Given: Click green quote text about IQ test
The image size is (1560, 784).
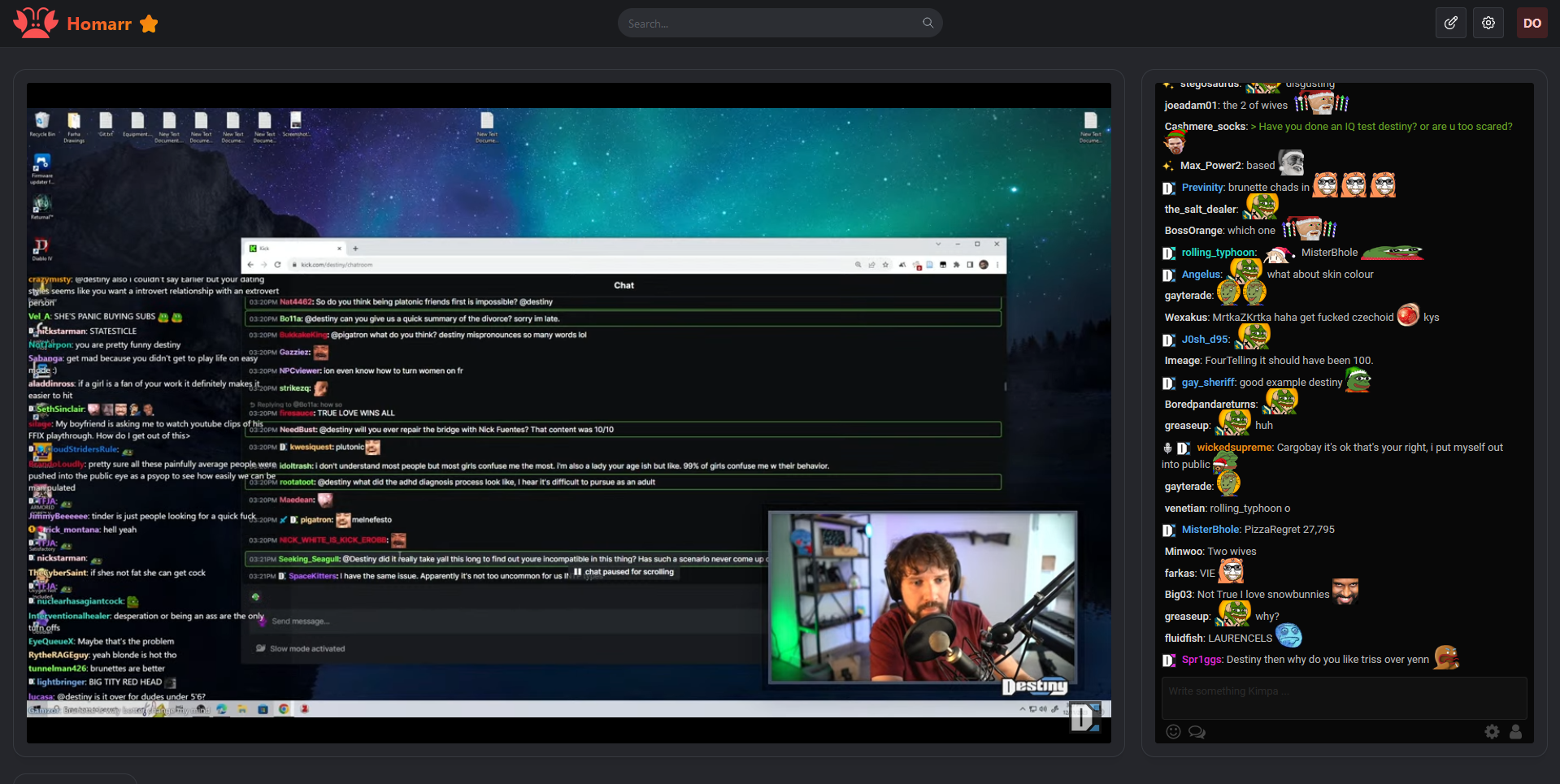Looking at the screenshot, I should [x=1381, y=127].
